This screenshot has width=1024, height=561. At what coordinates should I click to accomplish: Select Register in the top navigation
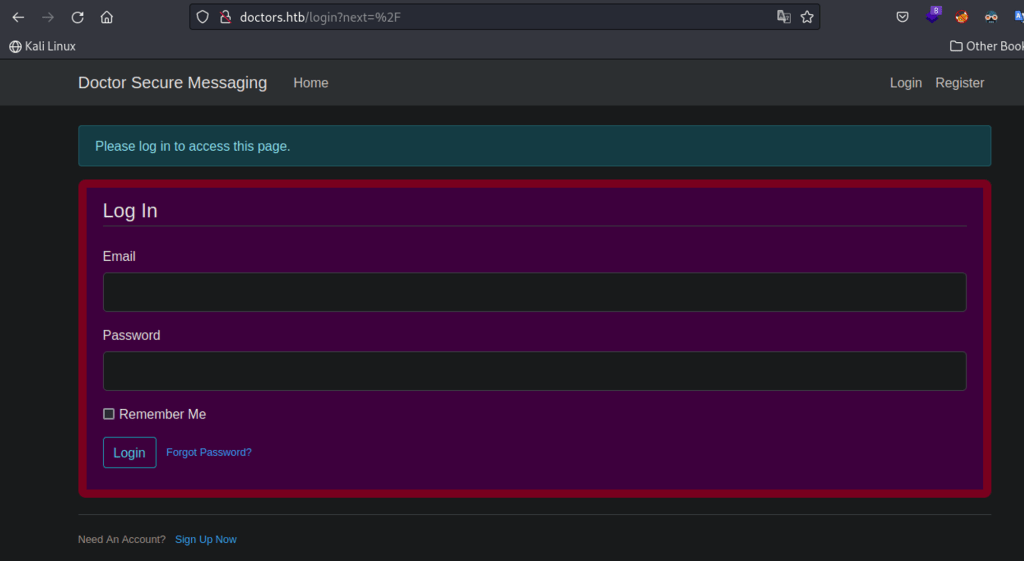959,83
